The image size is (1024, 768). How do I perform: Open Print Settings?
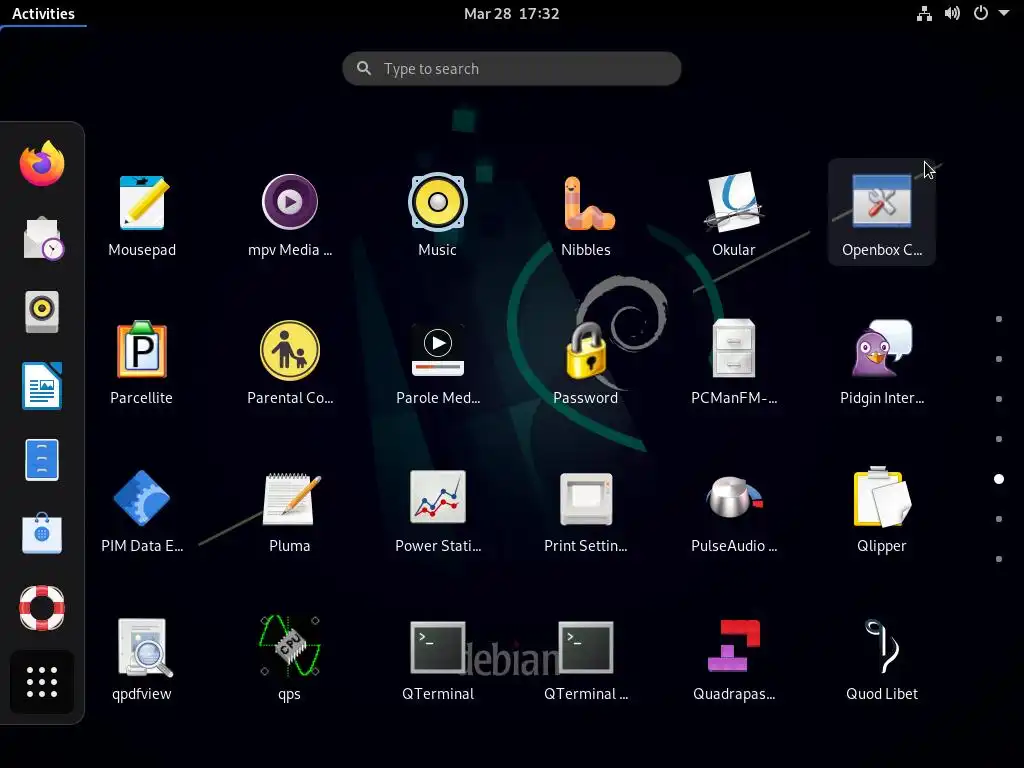(586, 510)
